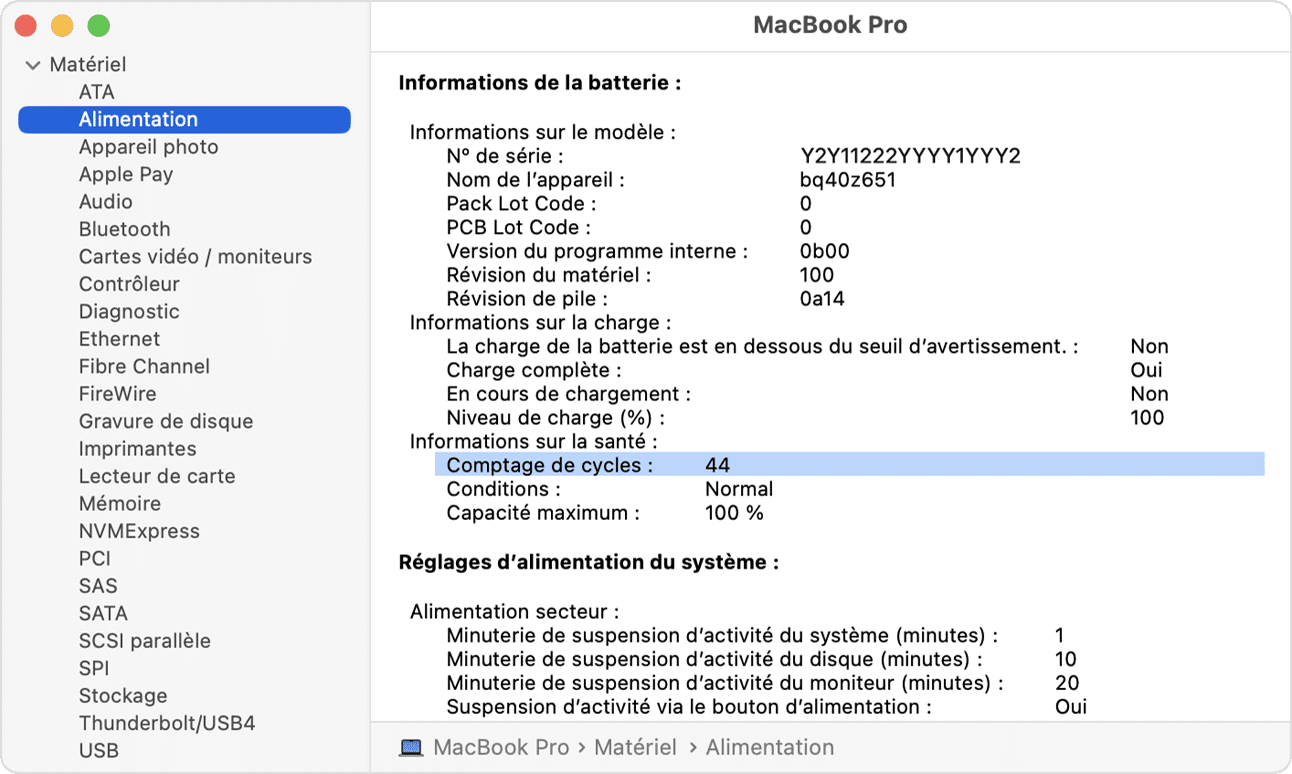Click Alimentation in the bottom path bar
Viewport: 1292px width, 774px height.
pyautogui.click(x=770, y=748)
